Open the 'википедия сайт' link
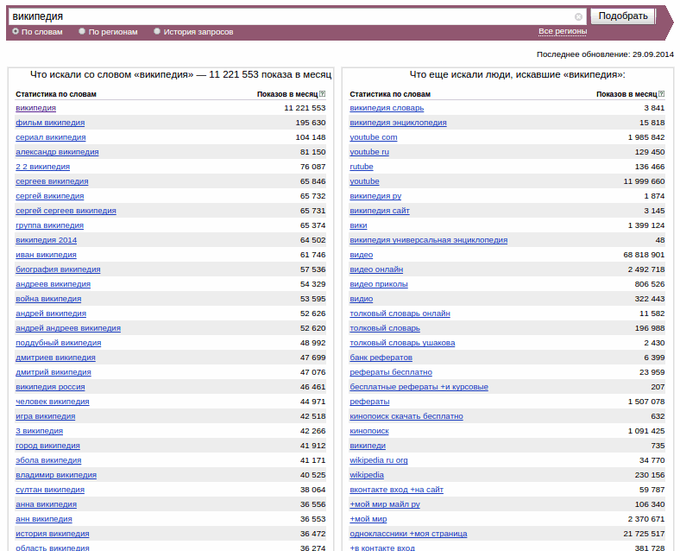This screenshot has width=680, height=551. point(379,211)
